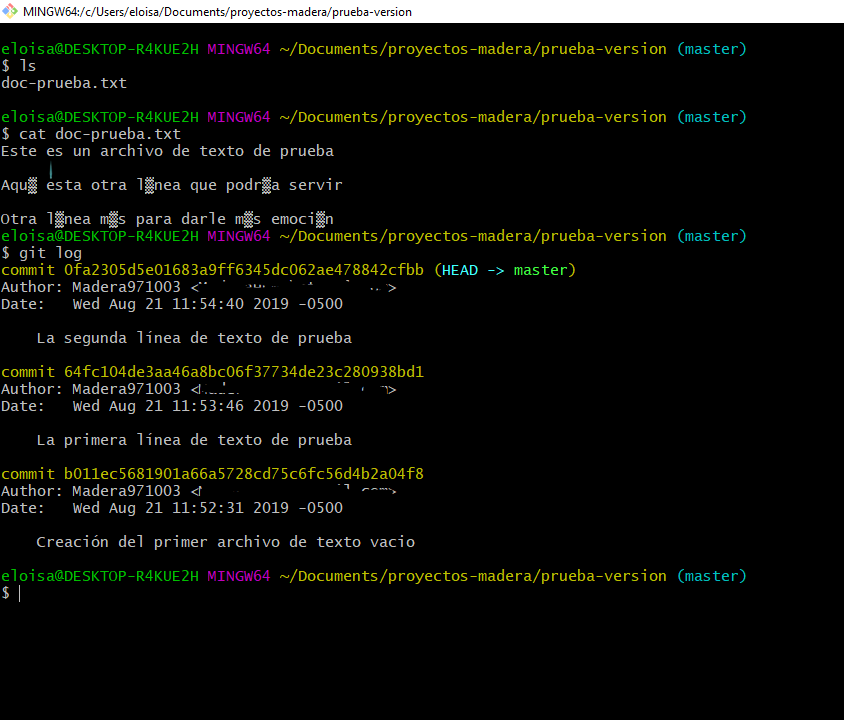Click the date with time 11:53:46

point(207,406)
